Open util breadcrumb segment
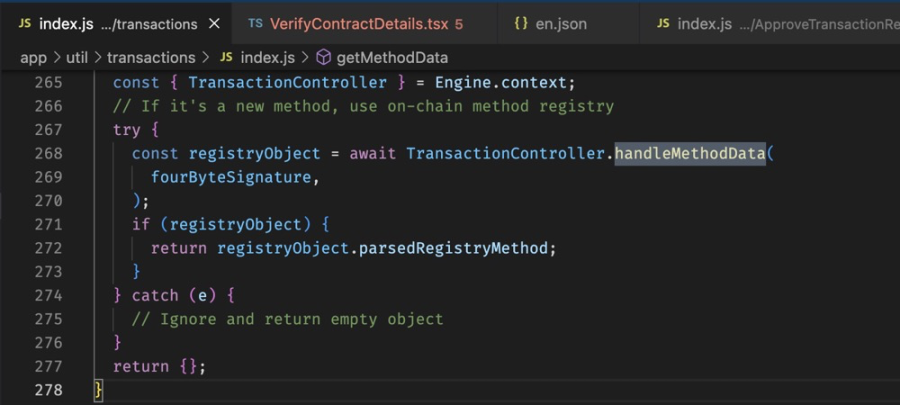This screenshot has width=900, height=405. 76,58
